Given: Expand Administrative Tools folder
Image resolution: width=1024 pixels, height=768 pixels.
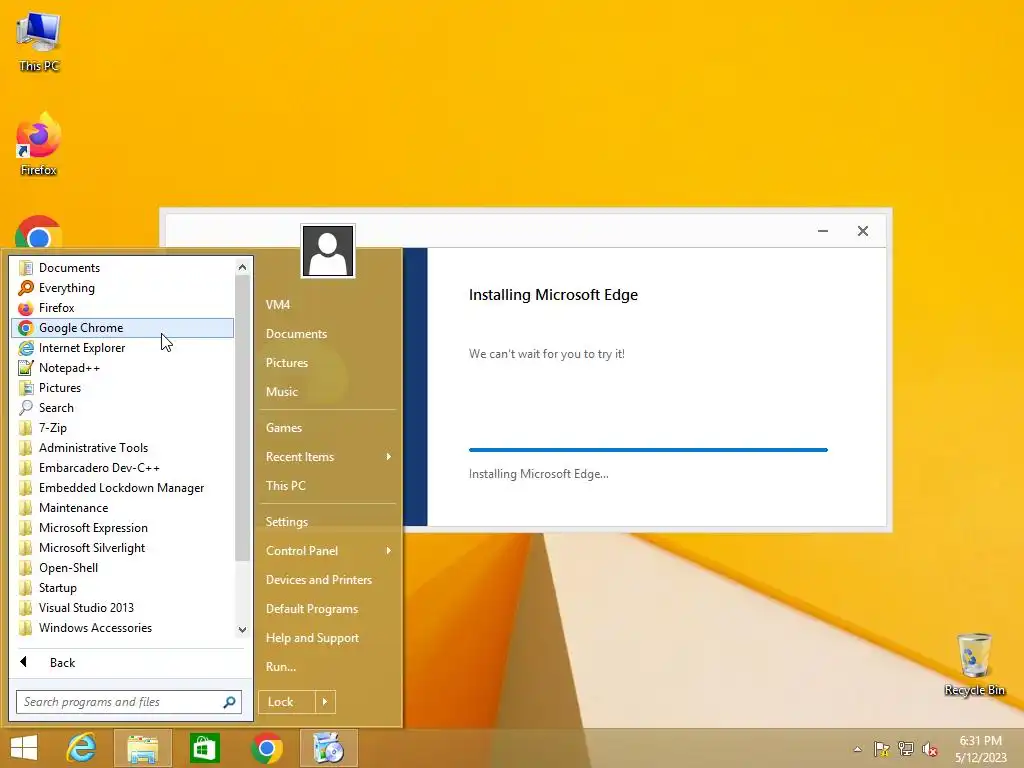Looking at the screenshot, I should coord(123,448).
